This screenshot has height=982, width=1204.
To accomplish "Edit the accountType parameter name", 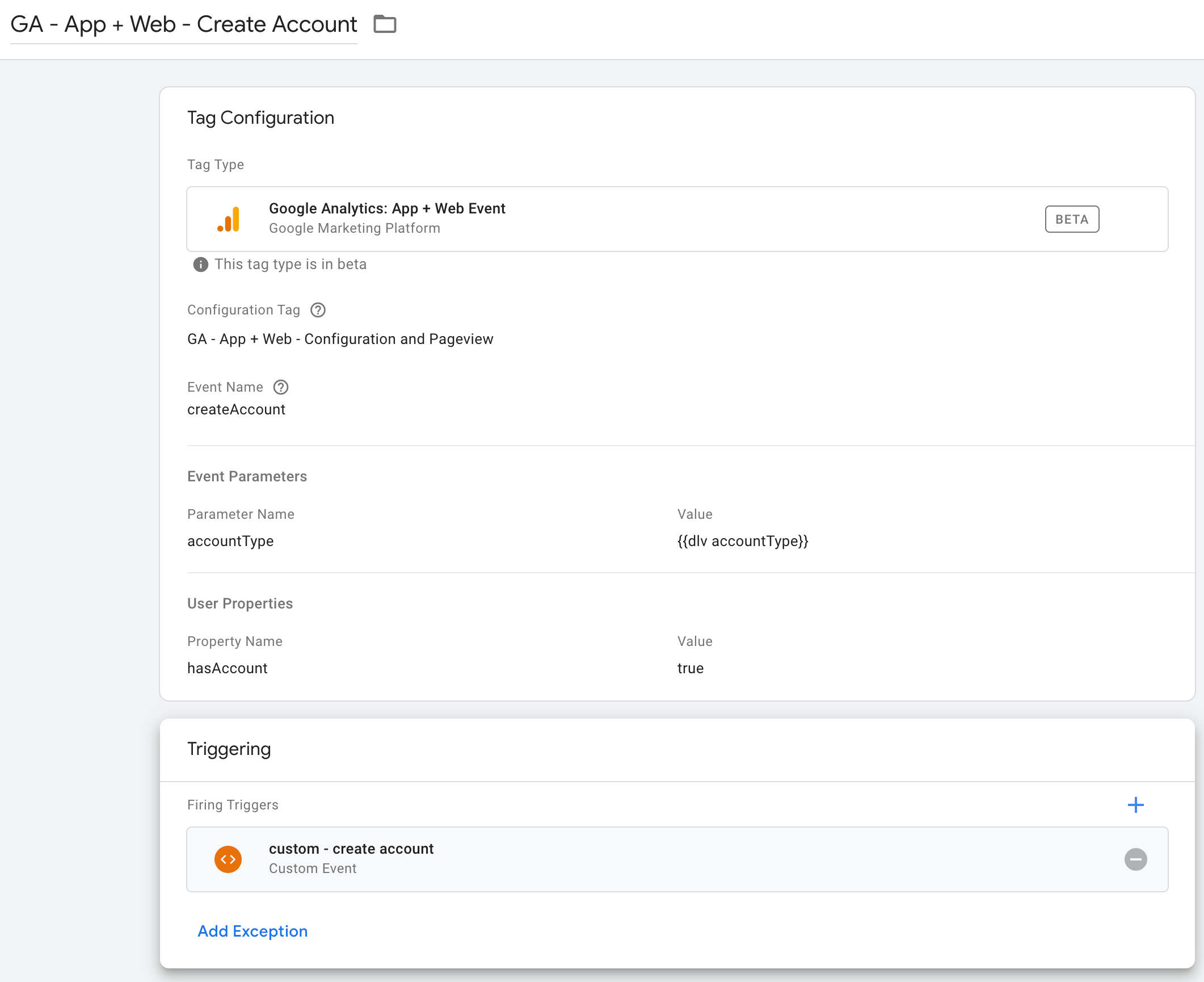I will 230,541.
